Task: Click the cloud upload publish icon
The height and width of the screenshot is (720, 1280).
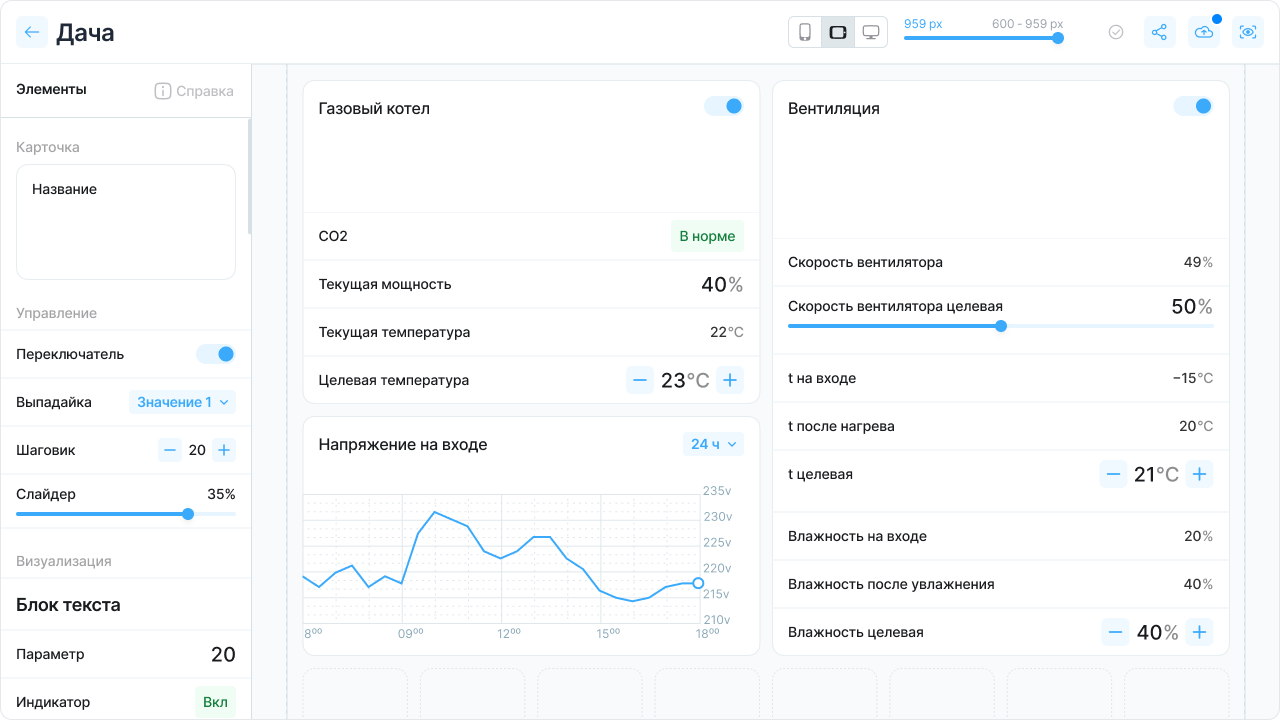Action: pos(1204,32)
